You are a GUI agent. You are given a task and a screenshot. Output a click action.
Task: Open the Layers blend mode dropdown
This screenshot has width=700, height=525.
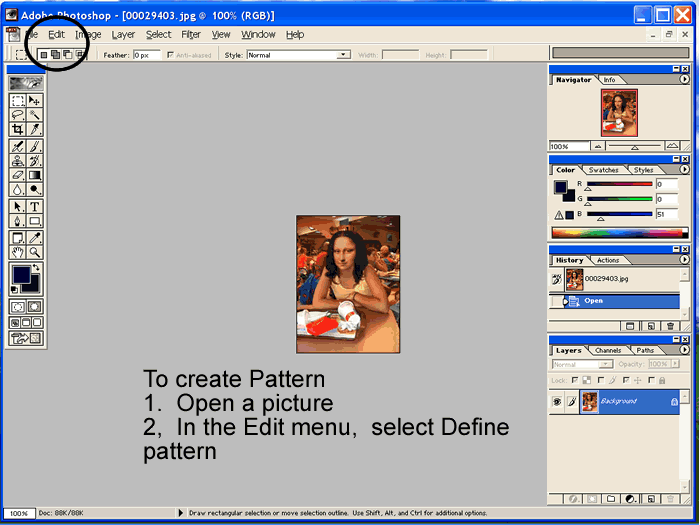[x=605, y=364]
